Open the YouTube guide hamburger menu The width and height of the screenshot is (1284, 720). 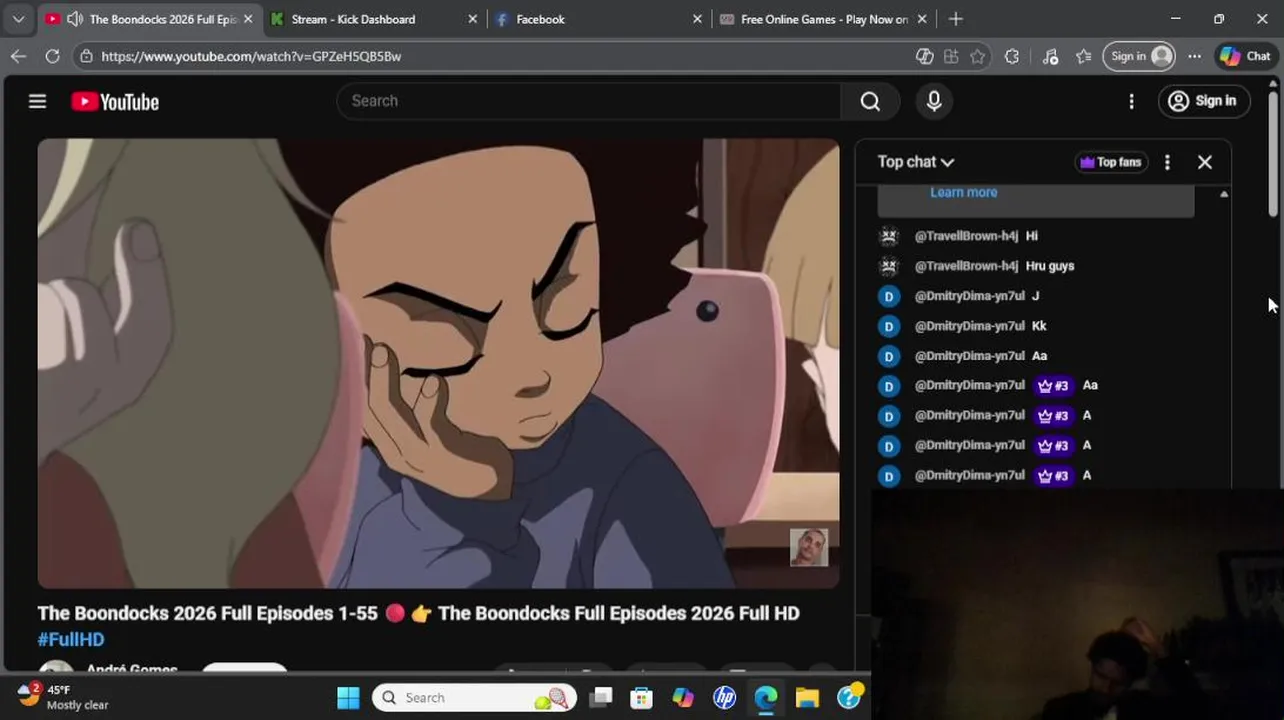pyautogui.click(x=37, y=101)
